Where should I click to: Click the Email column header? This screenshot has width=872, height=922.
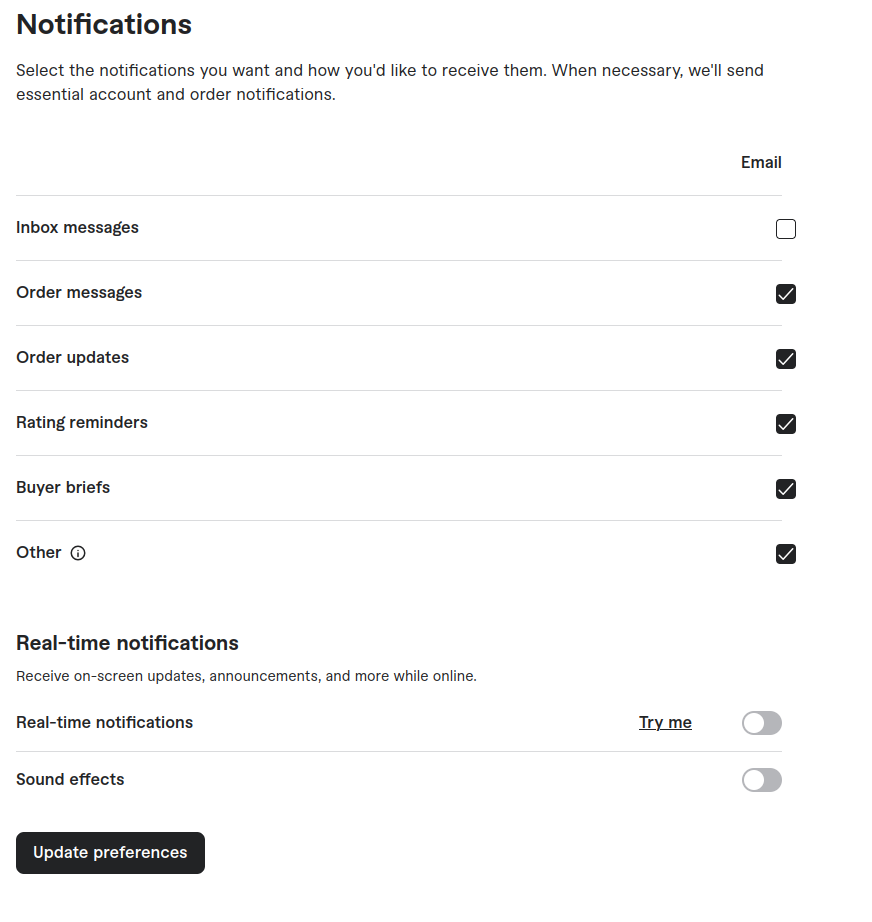(x=761, y=162)
